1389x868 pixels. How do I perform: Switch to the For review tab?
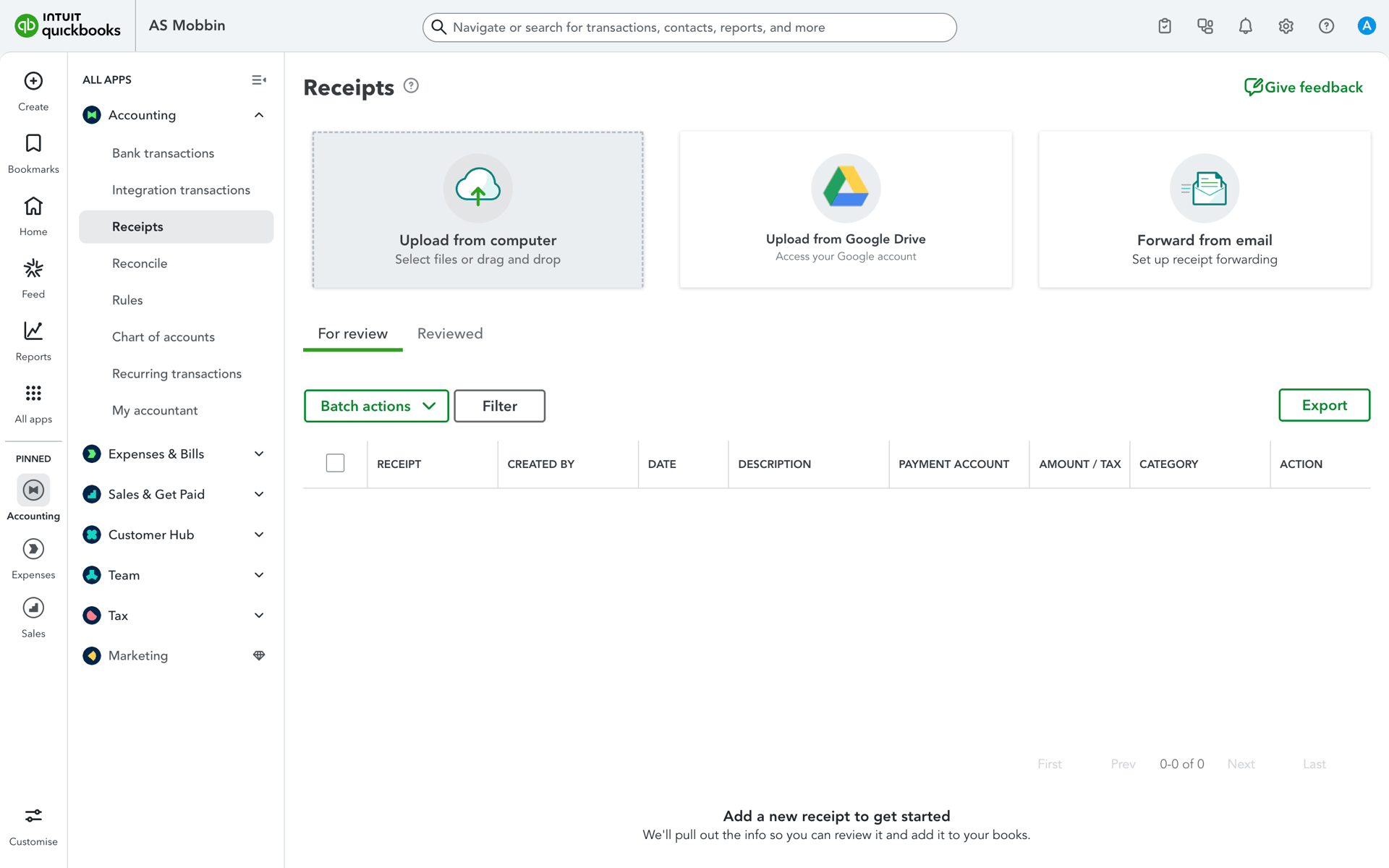pyautogui.click(x=353, y=333)
